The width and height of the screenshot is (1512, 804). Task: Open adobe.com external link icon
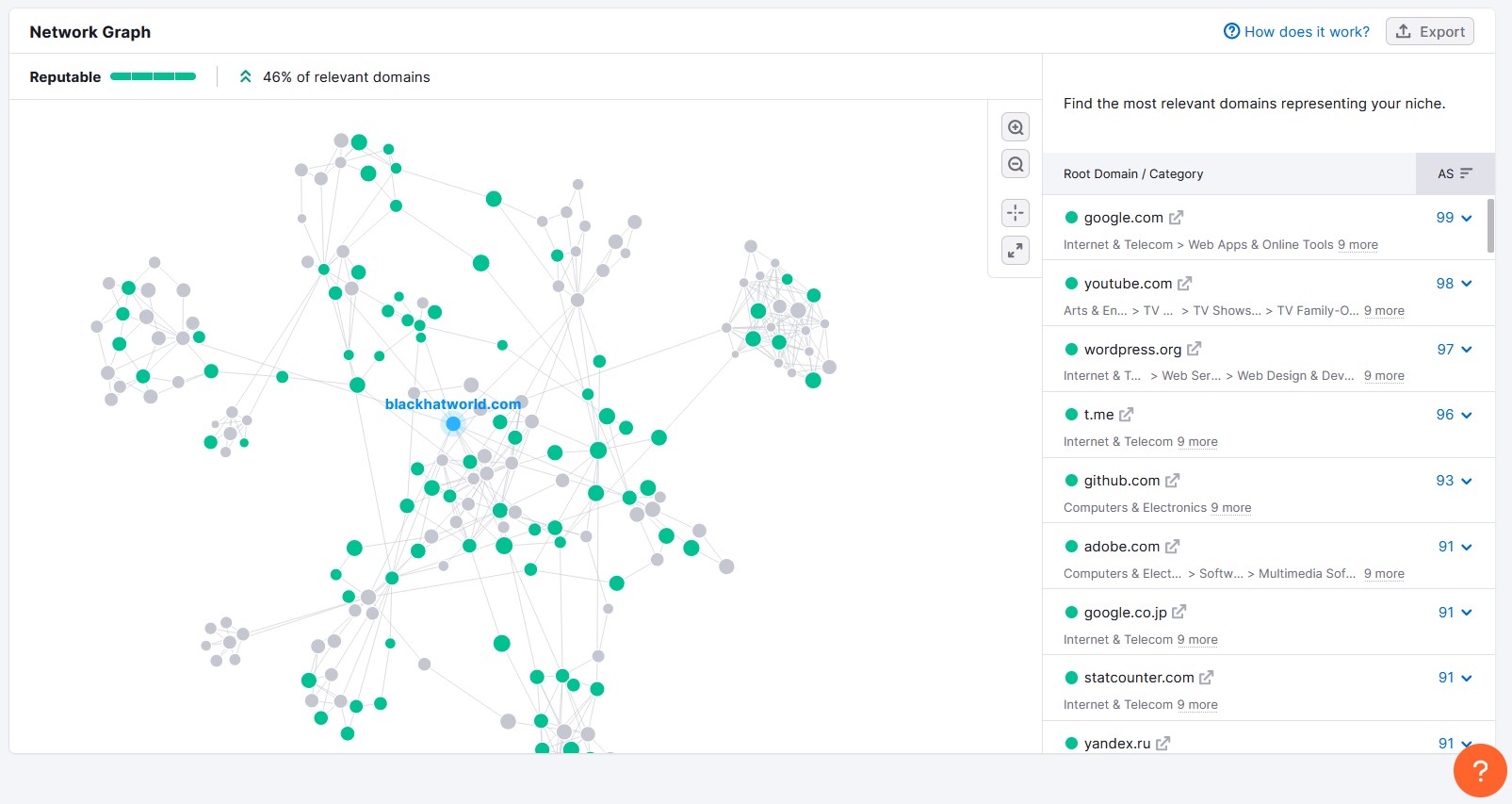coord(1172,547)
